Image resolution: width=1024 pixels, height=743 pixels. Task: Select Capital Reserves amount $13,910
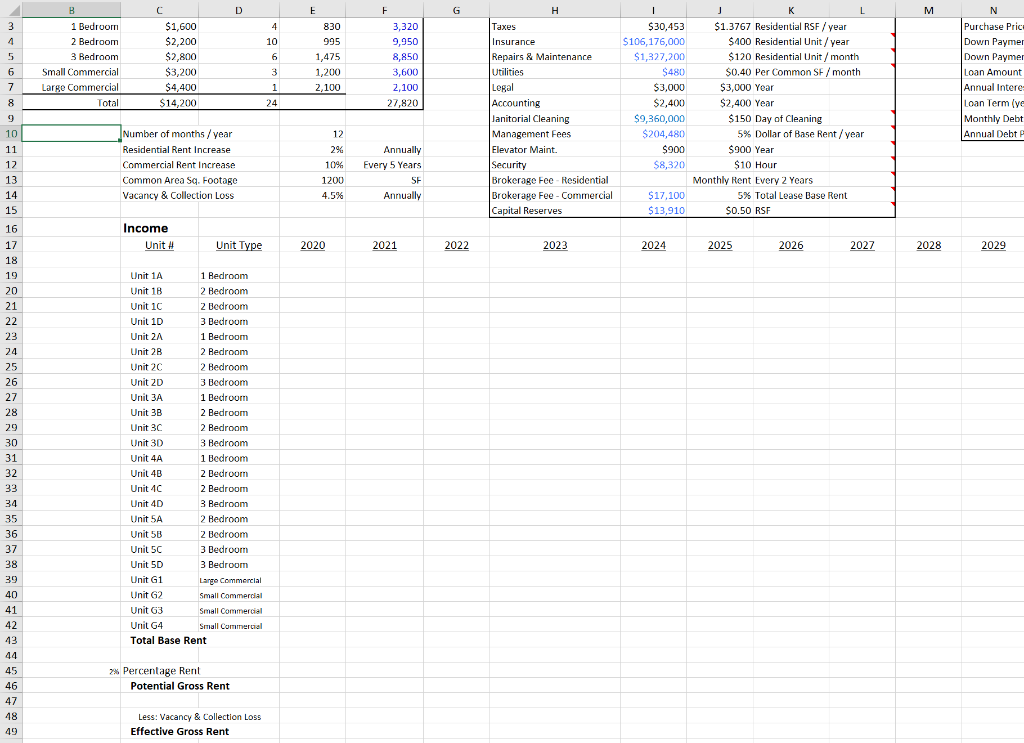[654, 211]
